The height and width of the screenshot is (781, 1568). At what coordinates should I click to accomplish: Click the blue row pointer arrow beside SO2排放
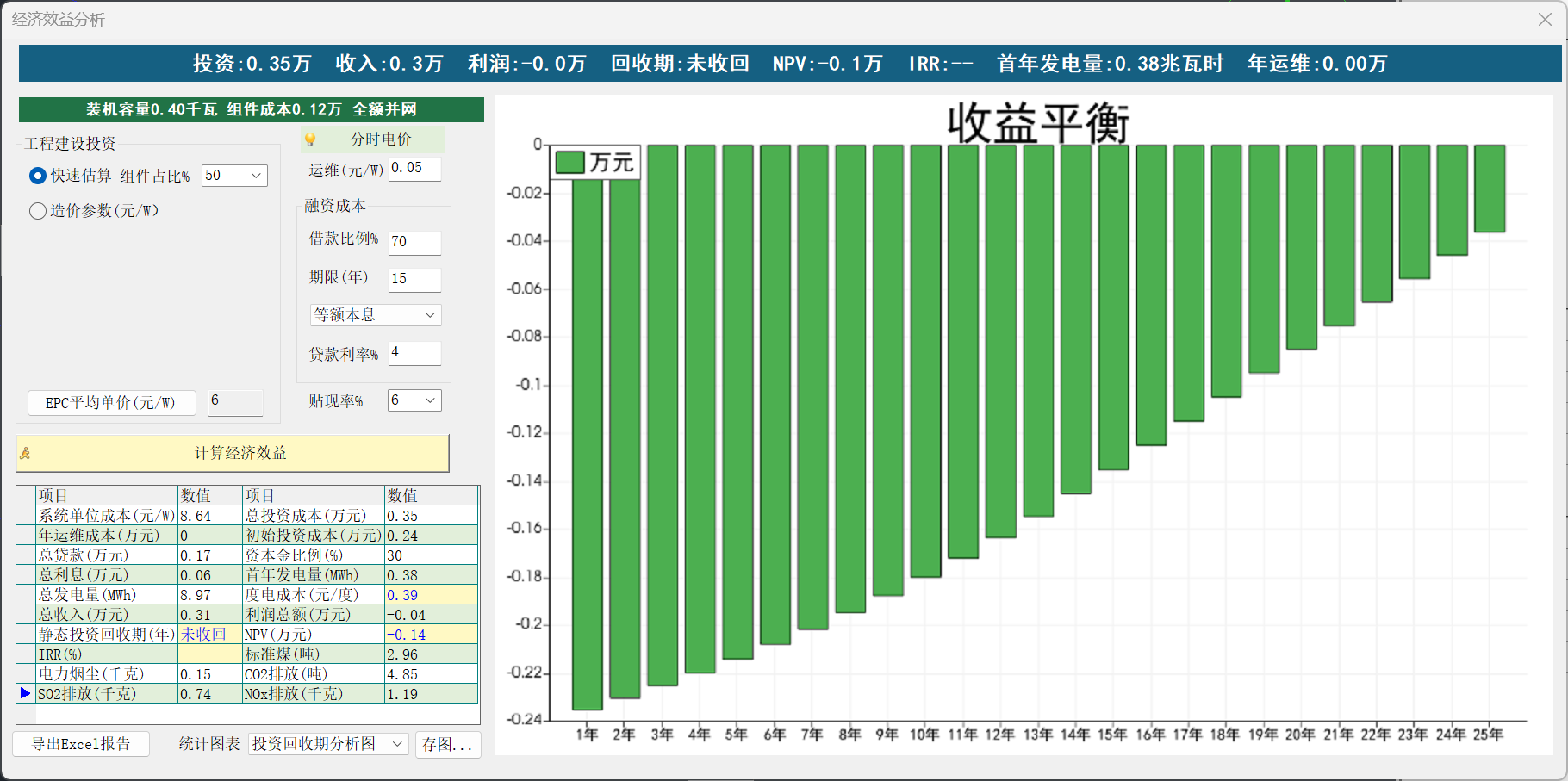coord(25,693)
